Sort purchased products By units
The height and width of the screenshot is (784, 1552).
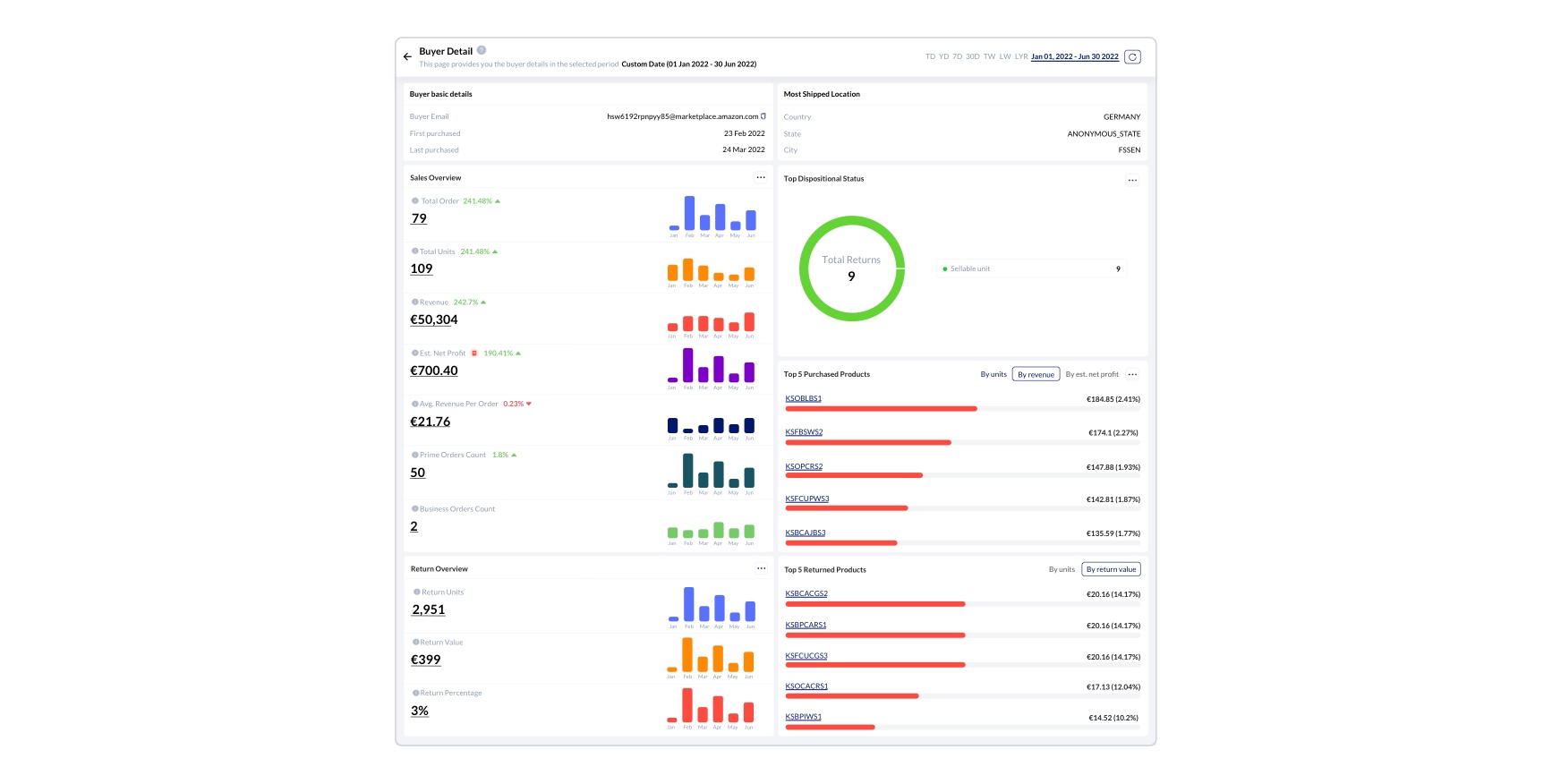[993, 374]
